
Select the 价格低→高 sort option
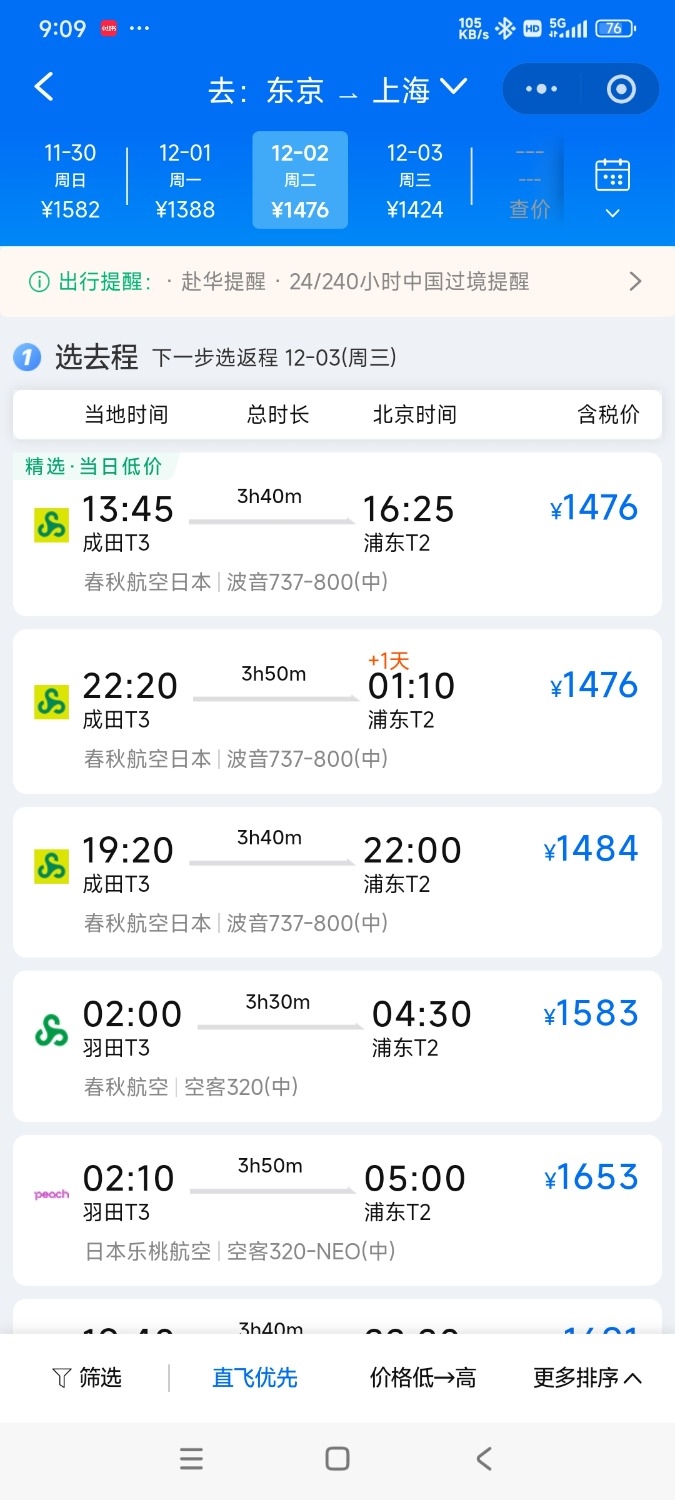[x=422, y=1377]
